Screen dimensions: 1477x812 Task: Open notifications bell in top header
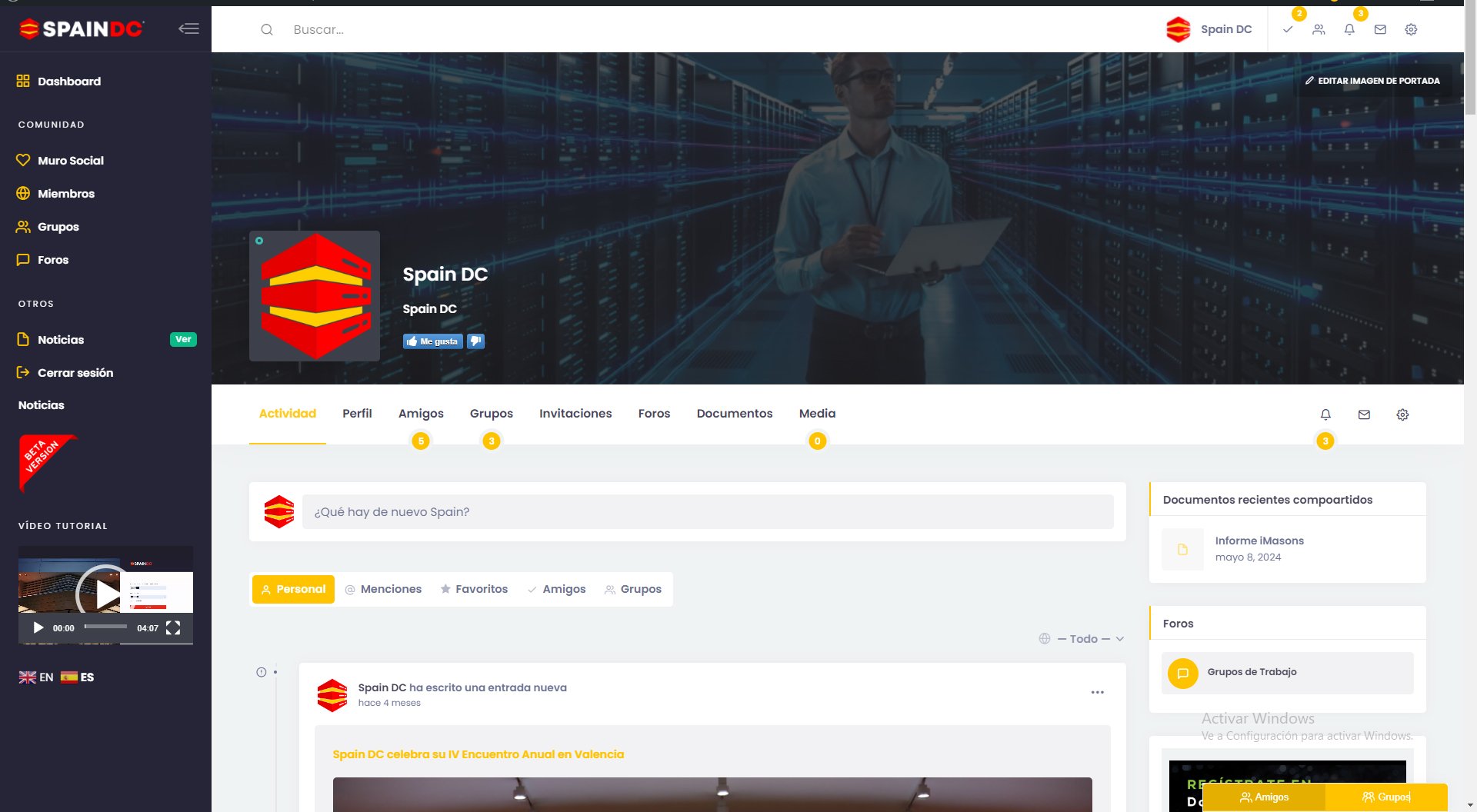point(1349,30)
